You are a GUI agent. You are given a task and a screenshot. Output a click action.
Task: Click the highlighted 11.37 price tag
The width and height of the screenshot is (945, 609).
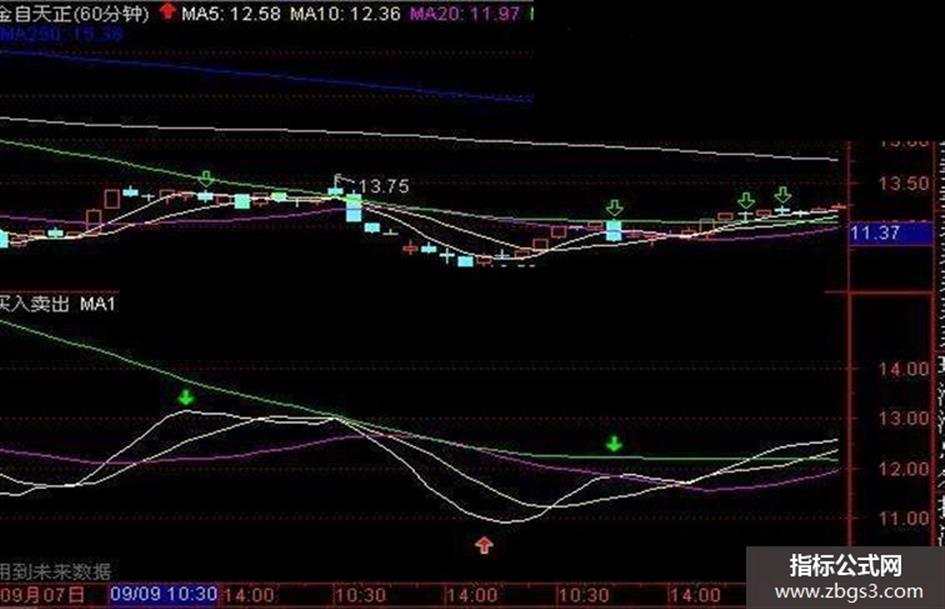(891, 233)
